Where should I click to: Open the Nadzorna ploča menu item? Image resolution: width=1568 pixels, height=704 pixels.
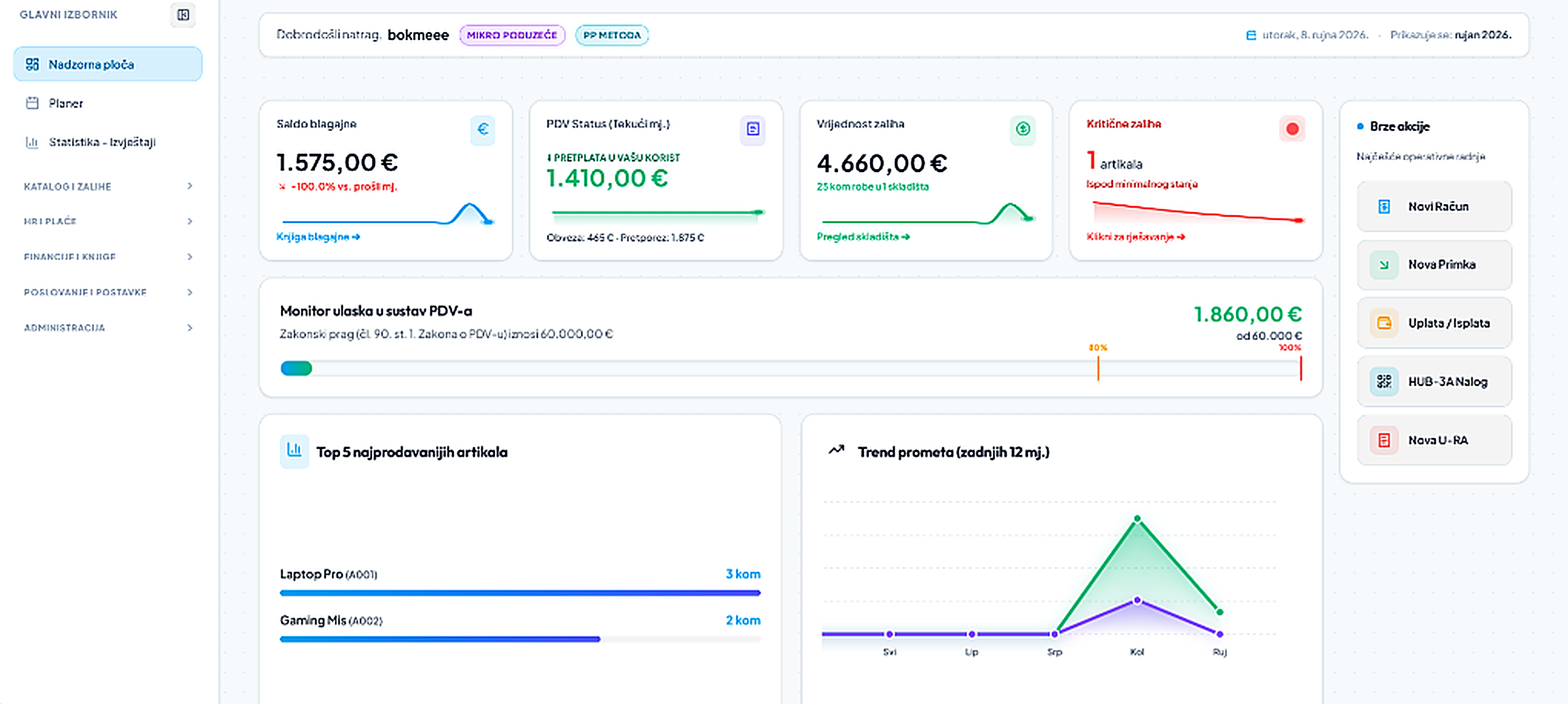(108, 64)
